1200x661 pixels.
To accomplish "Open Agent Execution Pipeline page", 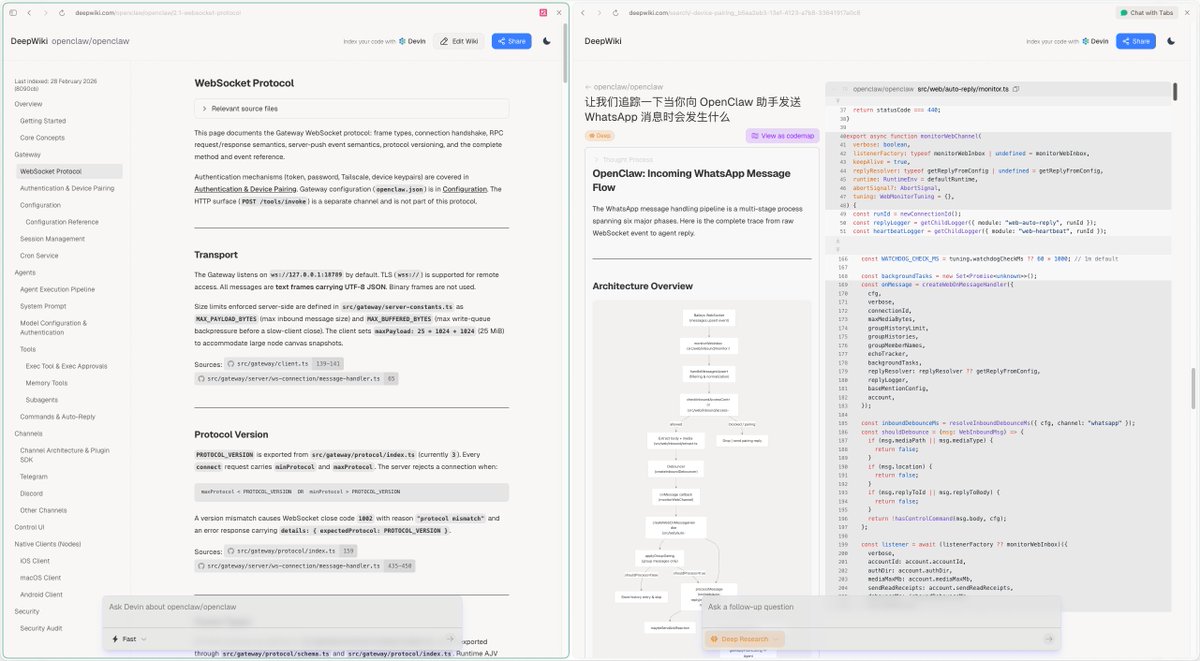I will [57, 289].
